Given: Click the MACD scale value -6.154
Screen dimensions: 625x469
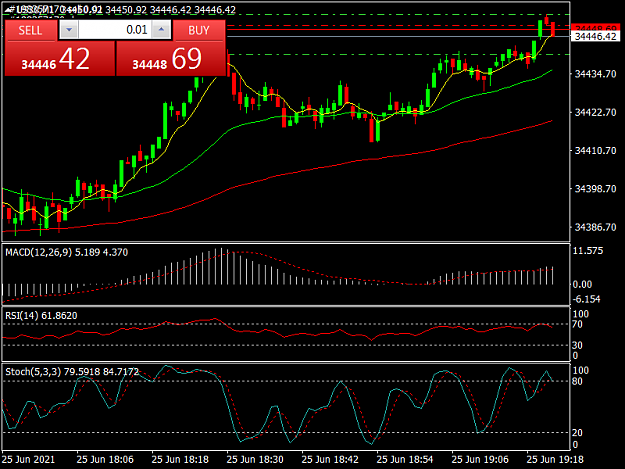Looking at the screenshot, I should click(587, 299).
